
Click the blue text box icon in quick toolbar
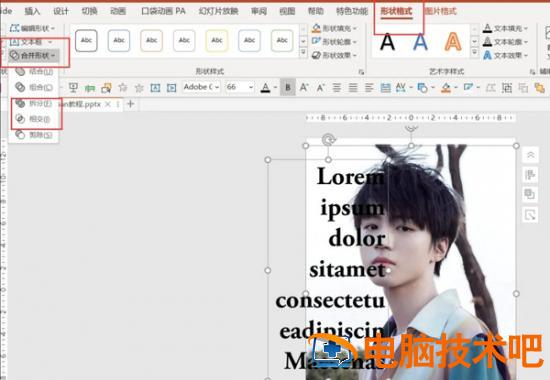click(x=155, y=87)
